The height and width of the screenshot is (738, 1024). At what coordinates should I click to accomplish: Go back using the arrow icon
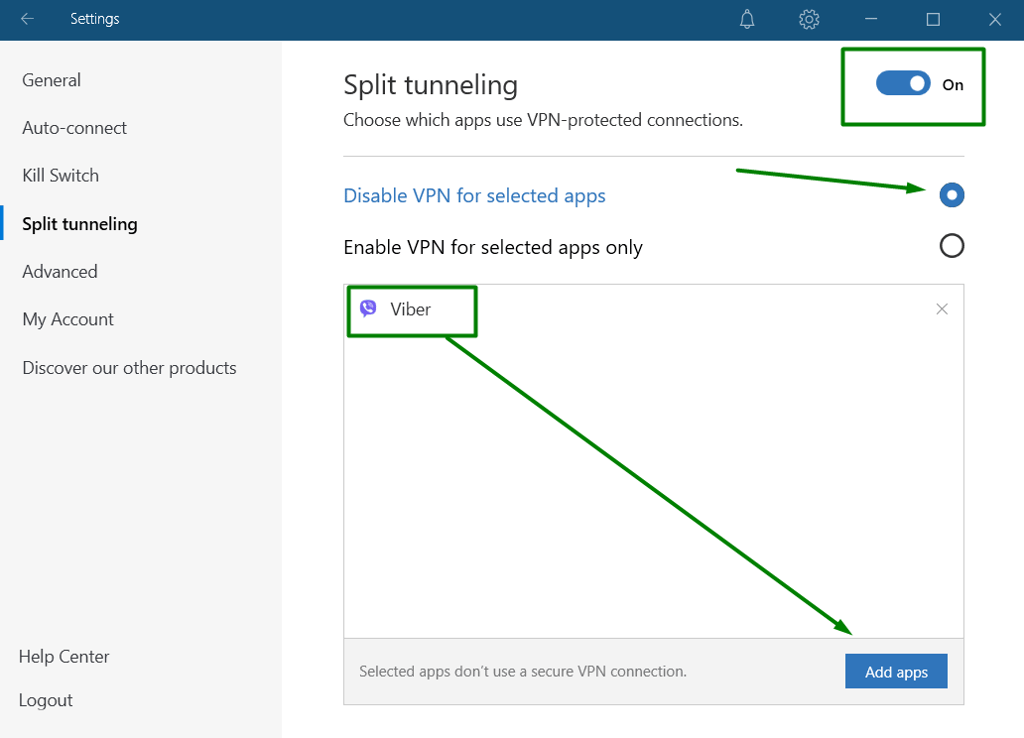pos(27,19)
